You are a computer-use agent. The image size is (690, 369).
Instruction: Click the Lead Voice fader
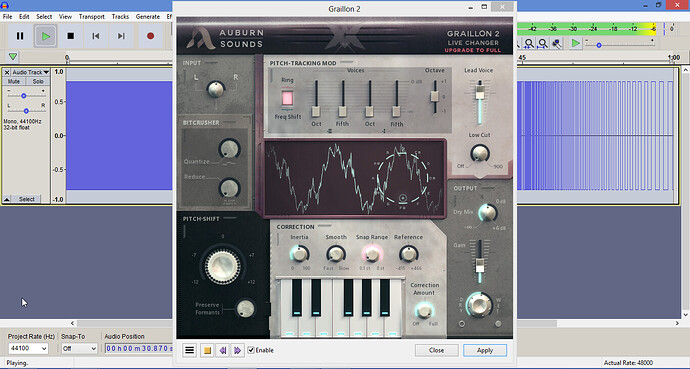pos(480,91)
